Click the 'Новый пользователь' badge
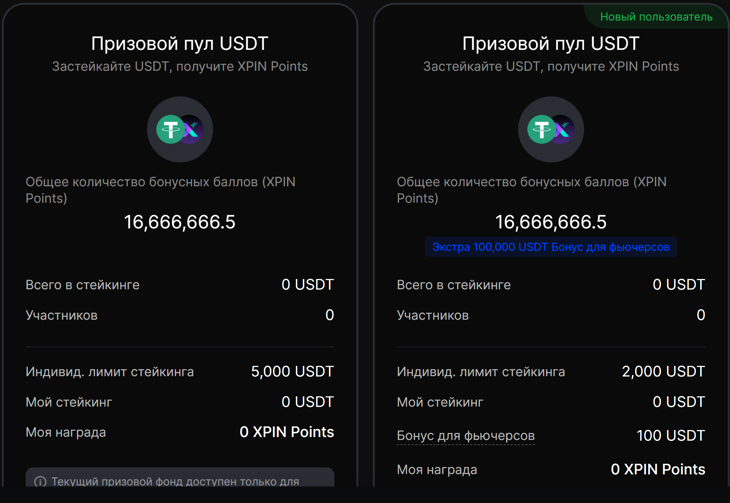The image size is (730, 503). 656,17
